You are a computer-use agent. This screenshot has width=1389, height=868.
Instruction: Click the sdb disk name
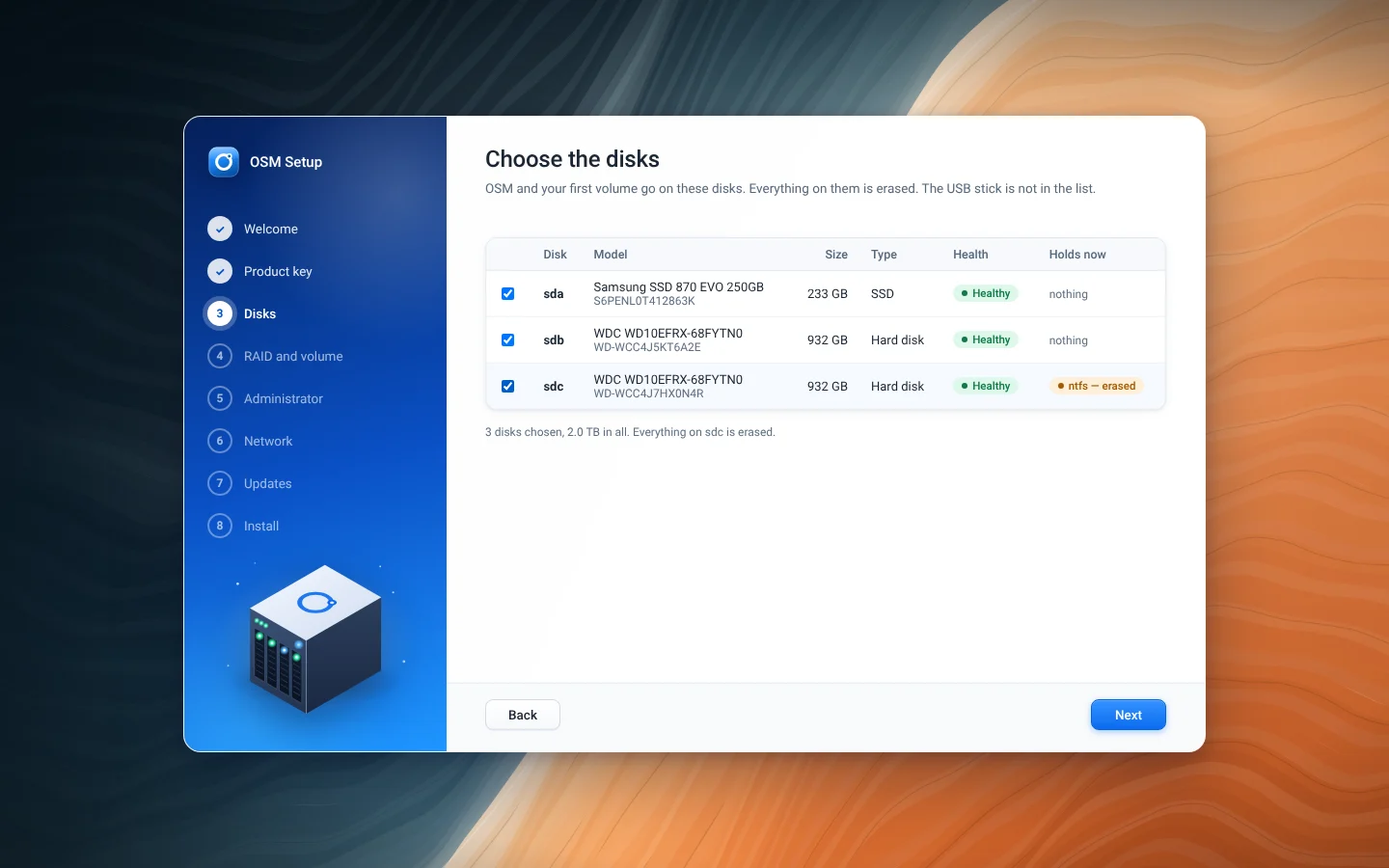pos(554,339)
